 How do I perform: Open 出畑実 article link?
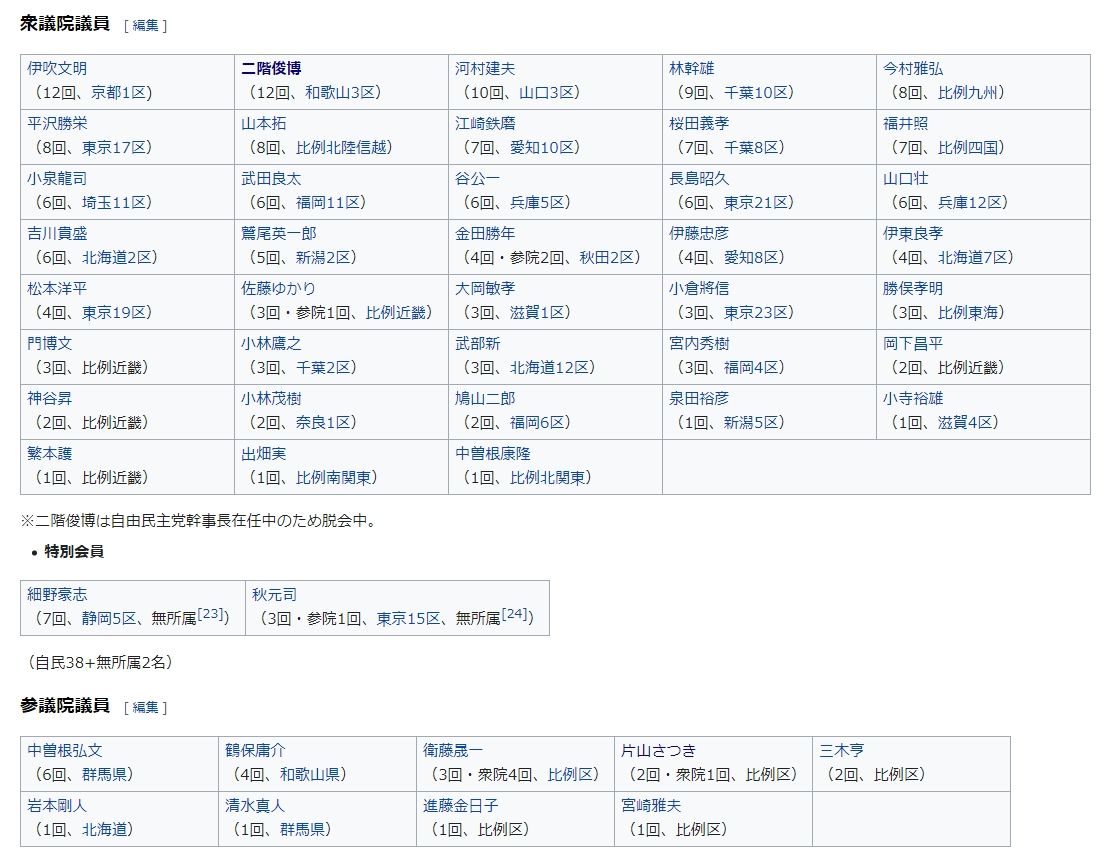tap(263, 454)
